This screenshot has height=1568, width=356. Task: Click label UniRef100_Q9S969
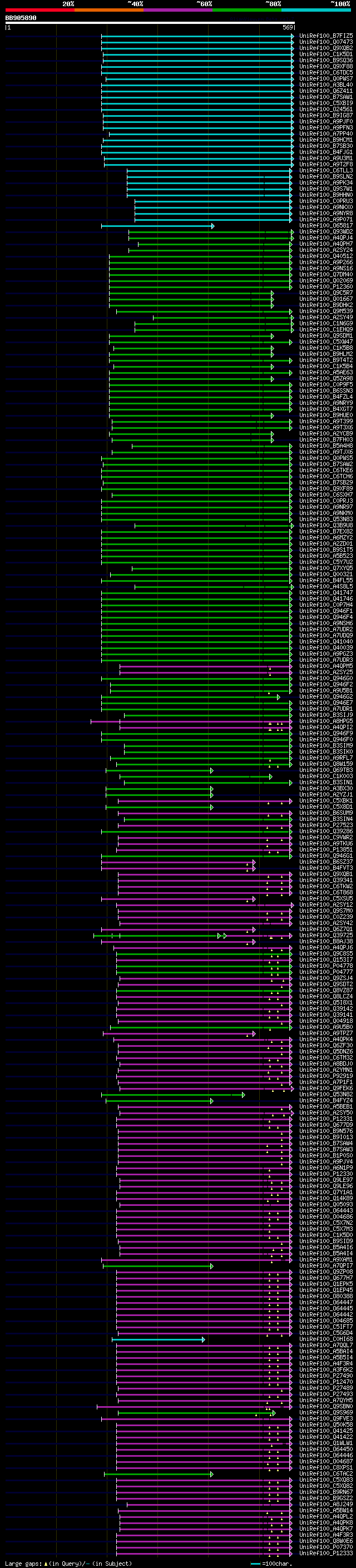(326, 1412)
